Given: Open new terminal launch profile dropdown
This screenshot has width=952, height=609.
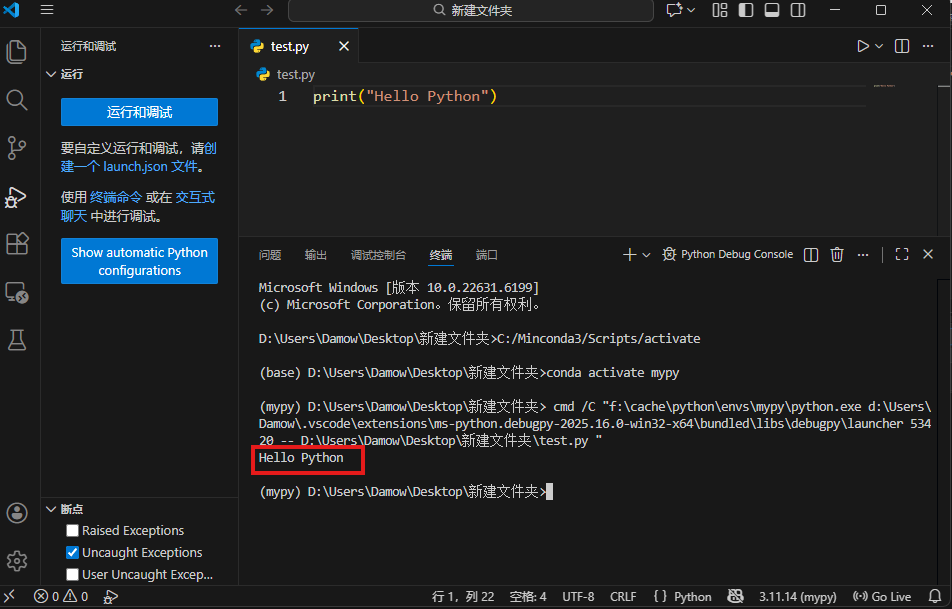Looking at the screenshot, I should click(647, 255).
